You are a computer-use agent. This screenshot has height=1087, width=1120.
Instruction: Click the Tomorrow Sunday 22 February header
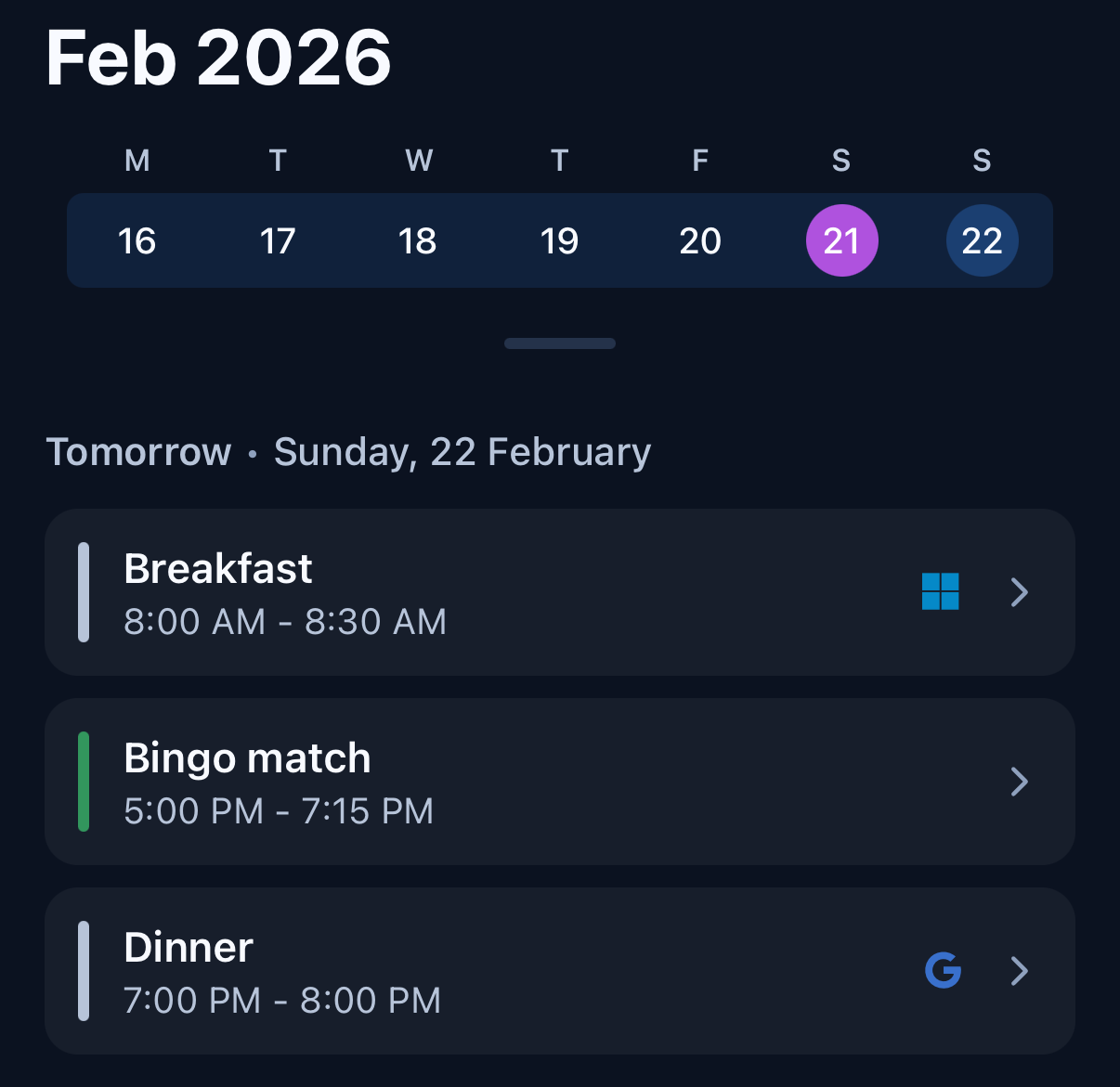pos(348,452)
